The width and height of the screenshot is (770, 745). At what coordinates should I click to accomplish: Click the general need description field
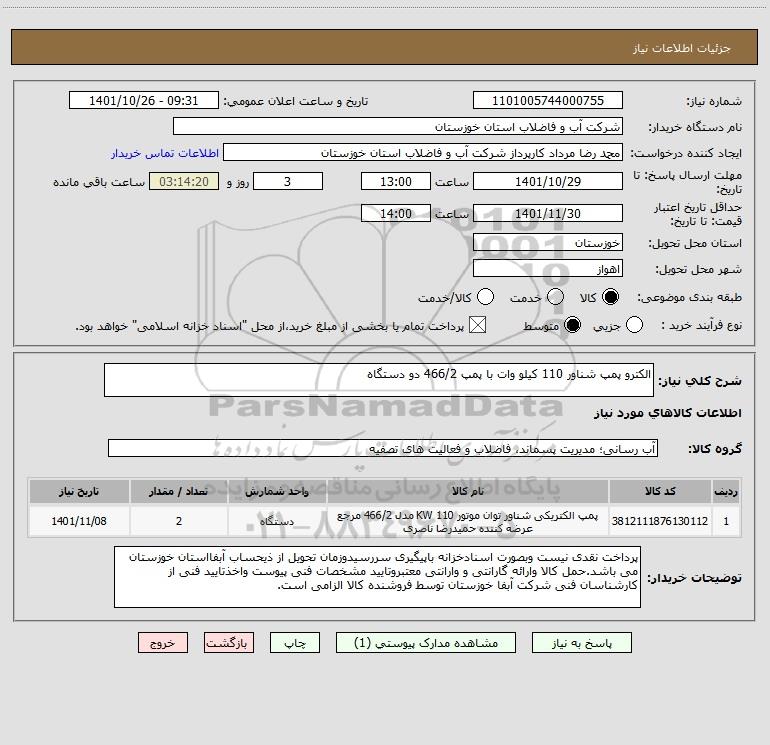(x=379, y=380)
